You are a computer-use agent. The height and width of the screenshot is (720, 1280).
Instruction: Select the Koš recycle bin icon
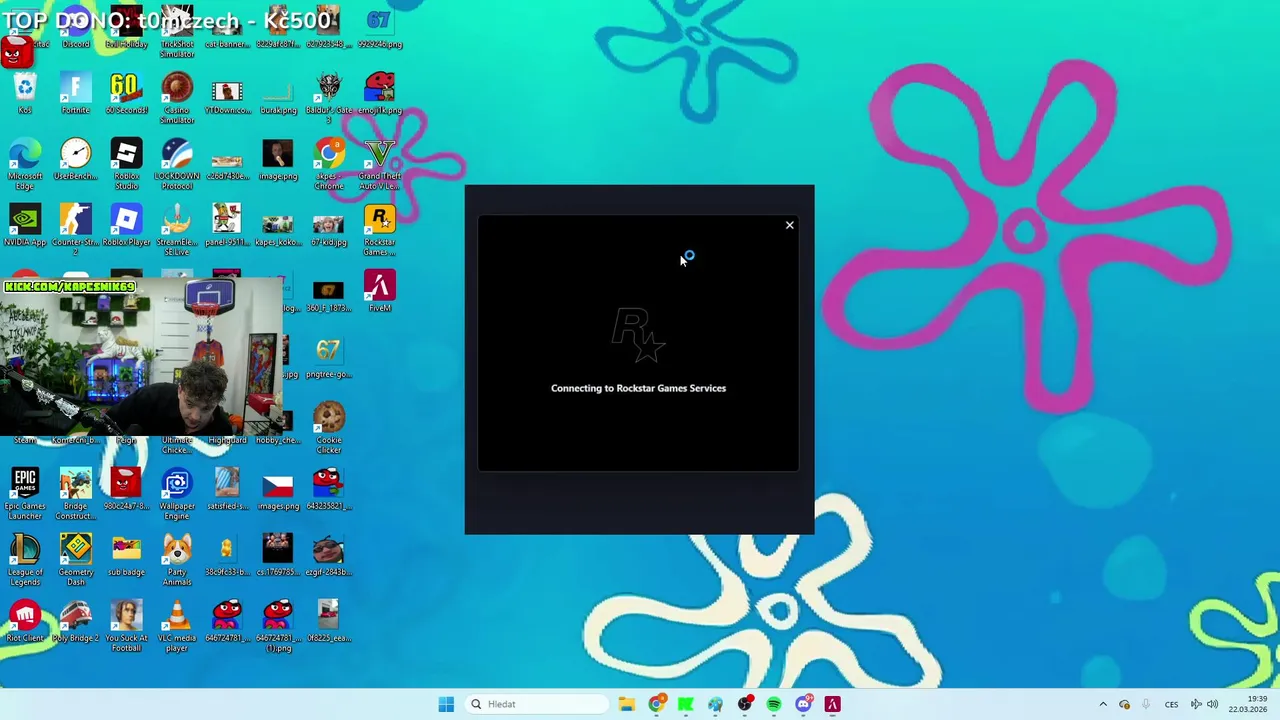(x=25, y=93)
